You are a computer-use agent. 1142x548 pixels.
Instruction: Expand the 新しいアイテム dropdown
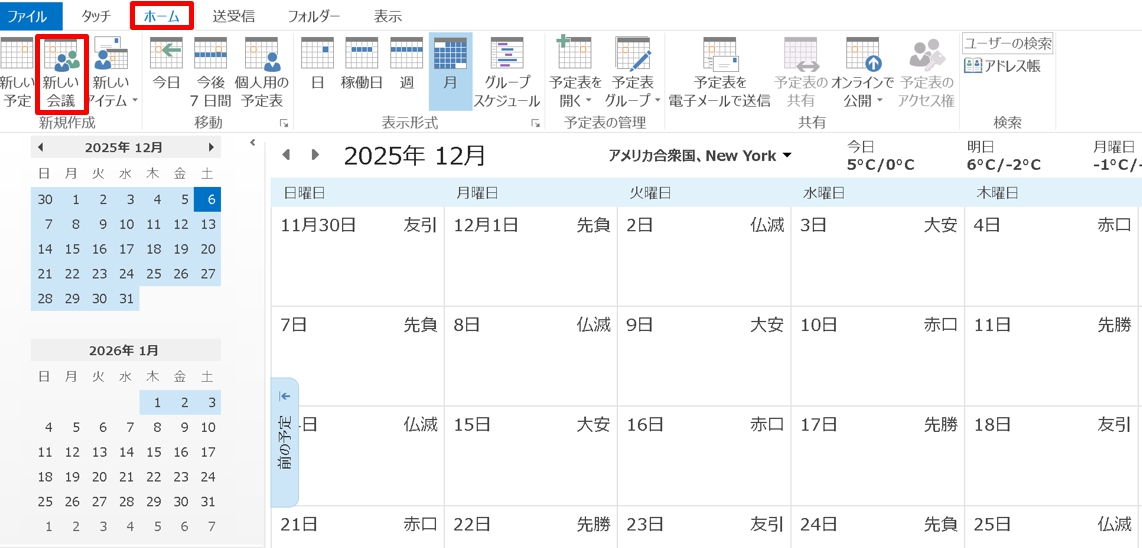tap(111, 90)
